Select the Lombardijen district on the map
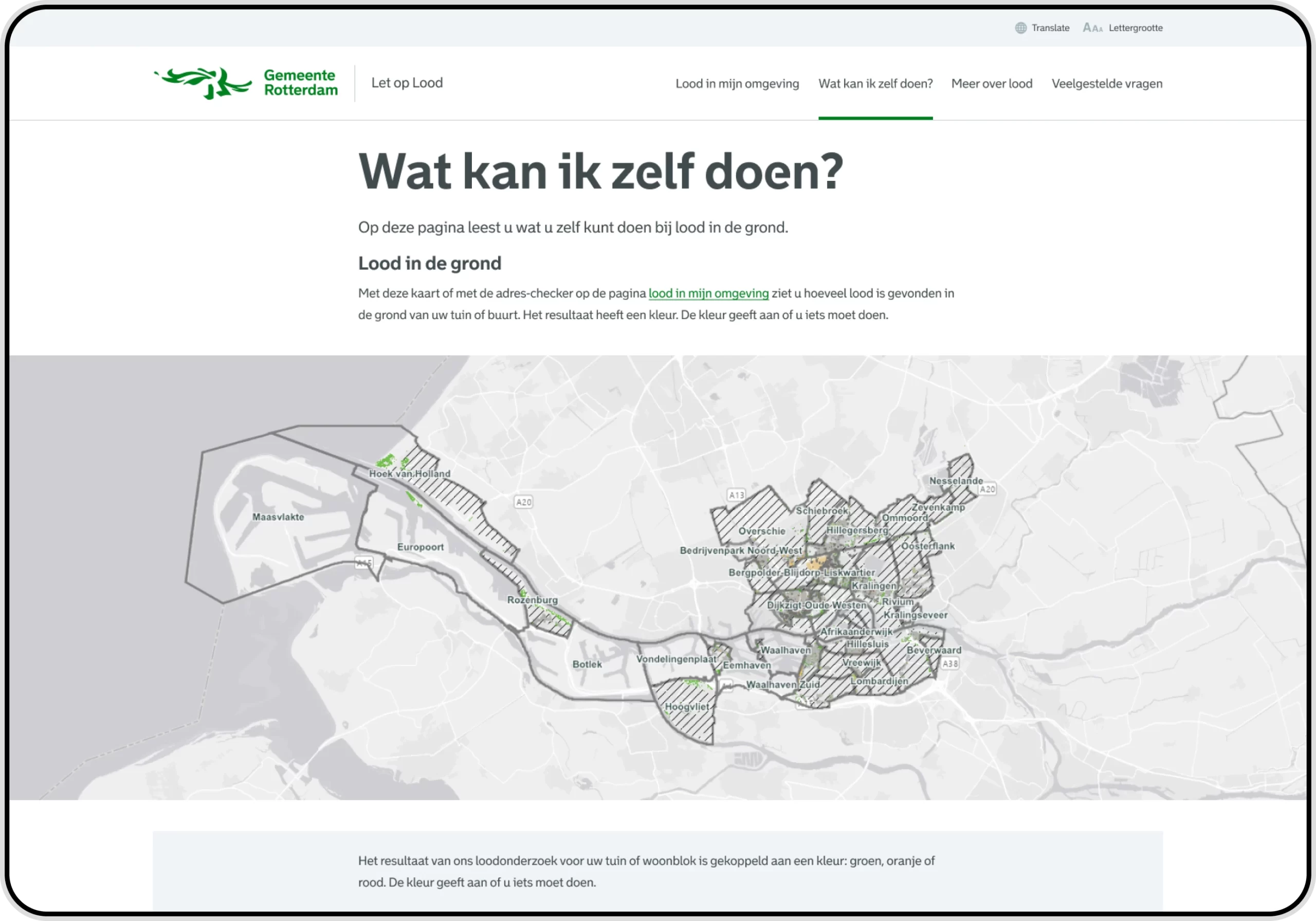The image size is (1316, 921). (879, 681)
